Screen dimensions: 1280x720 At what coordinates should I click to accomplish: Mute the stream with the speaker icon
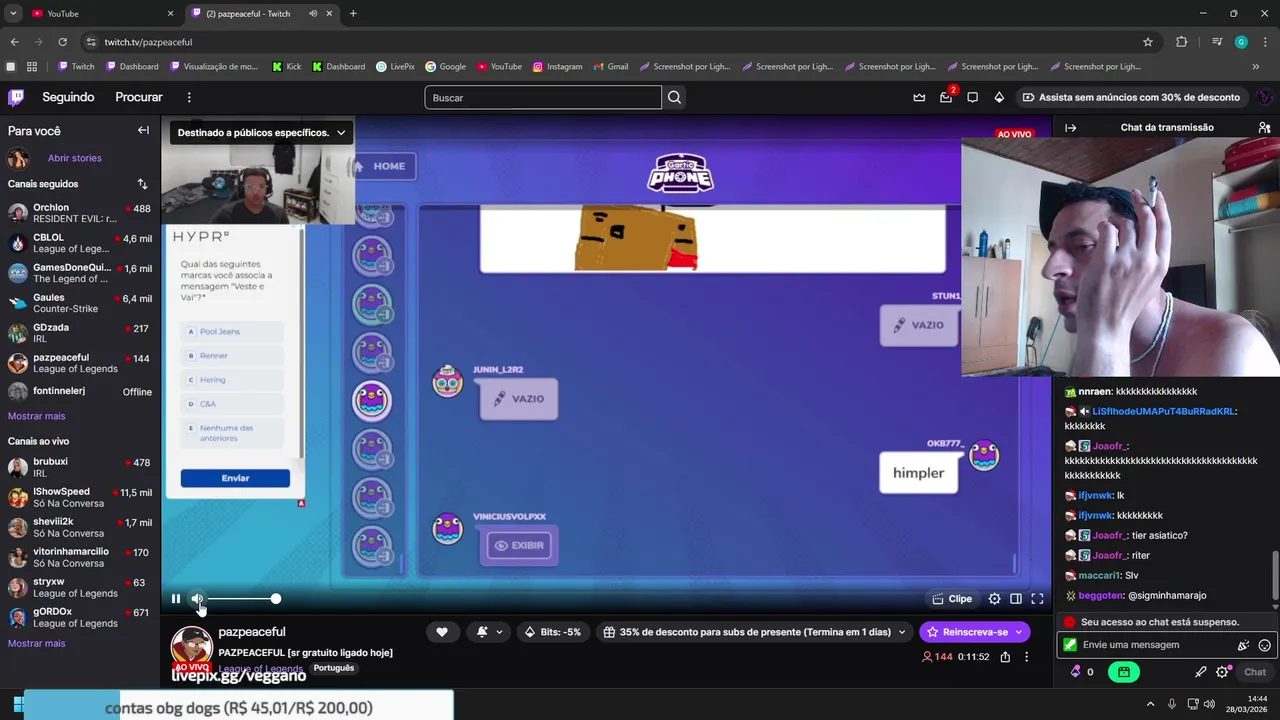point(197,599)
